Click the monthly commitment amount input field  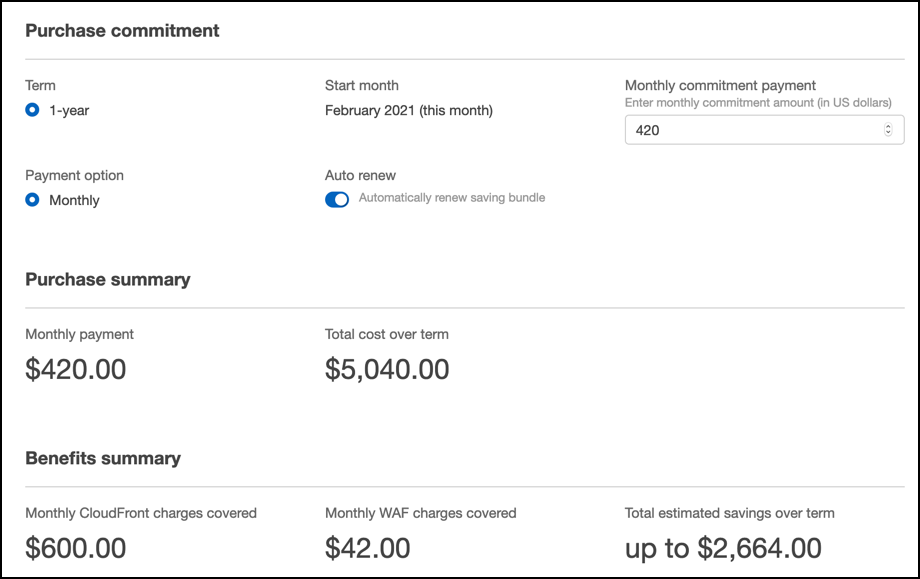pos(750,129)
